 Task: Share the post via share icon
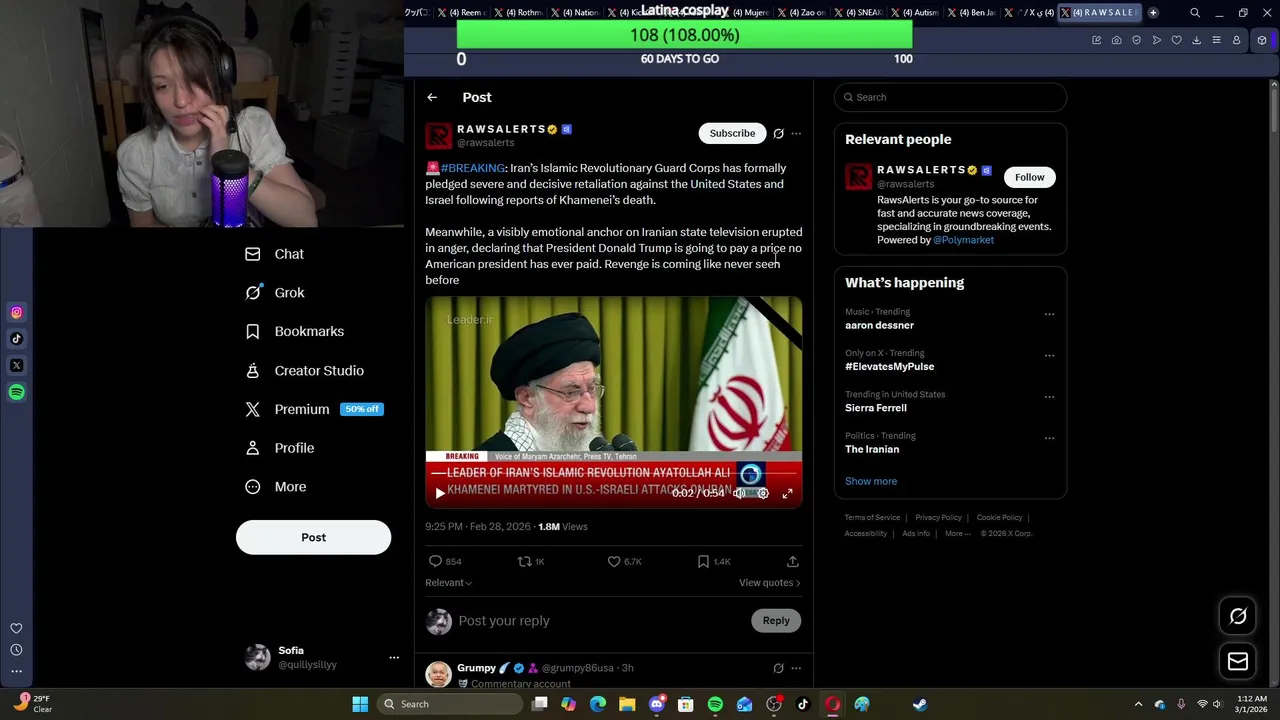792,561
